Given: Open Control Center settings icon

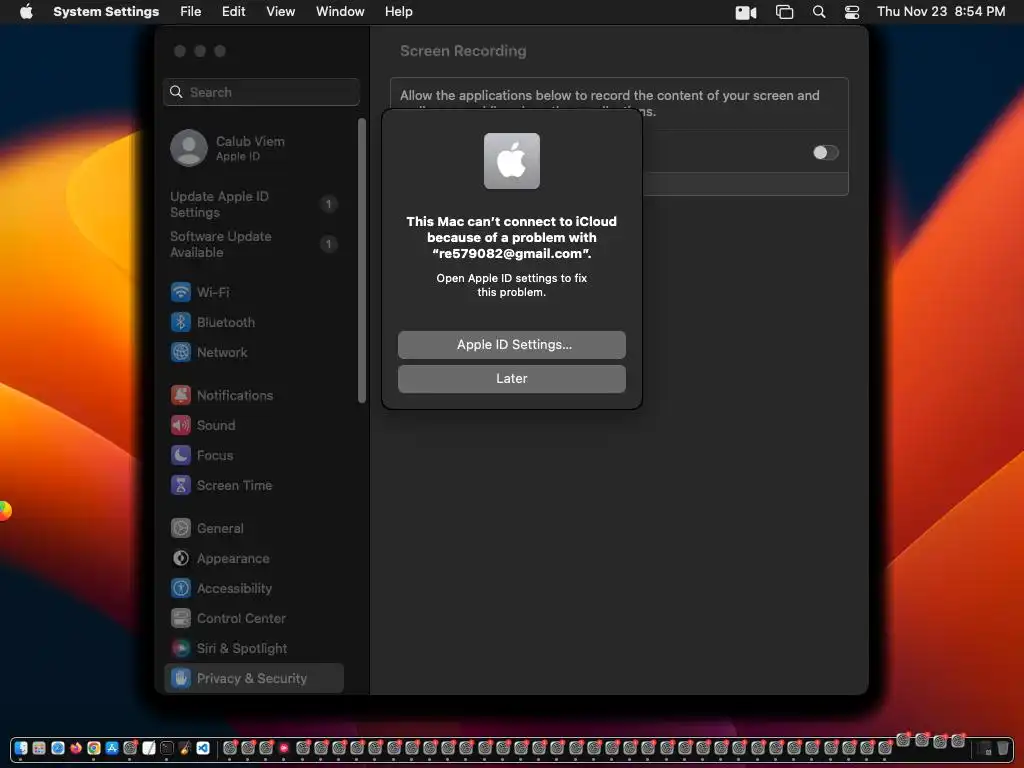Looking at the screenshot, I should [181, 618].
